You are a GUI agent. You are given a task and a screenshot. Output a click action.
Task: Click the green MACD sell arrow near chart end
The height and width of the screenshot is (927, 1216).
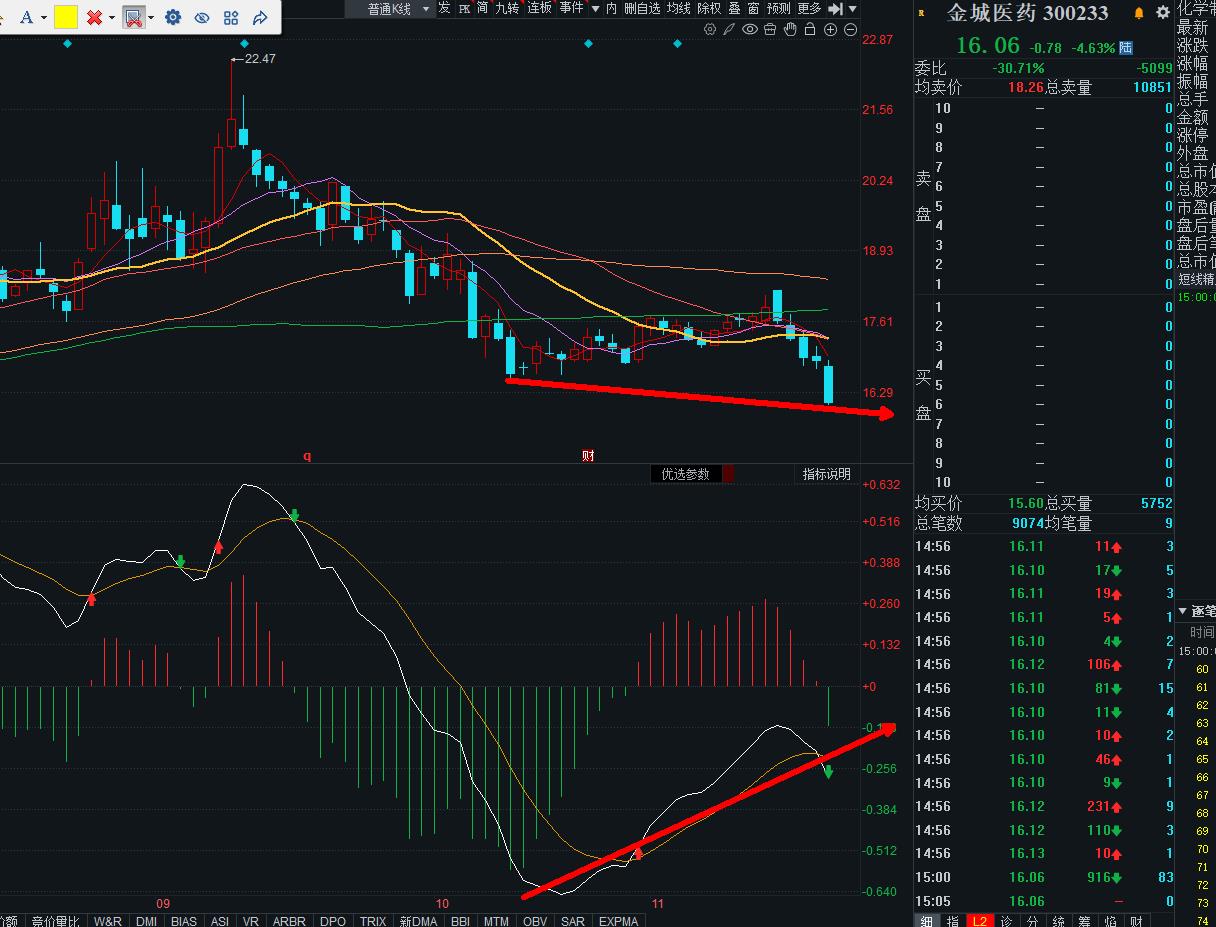pos(828,772)
